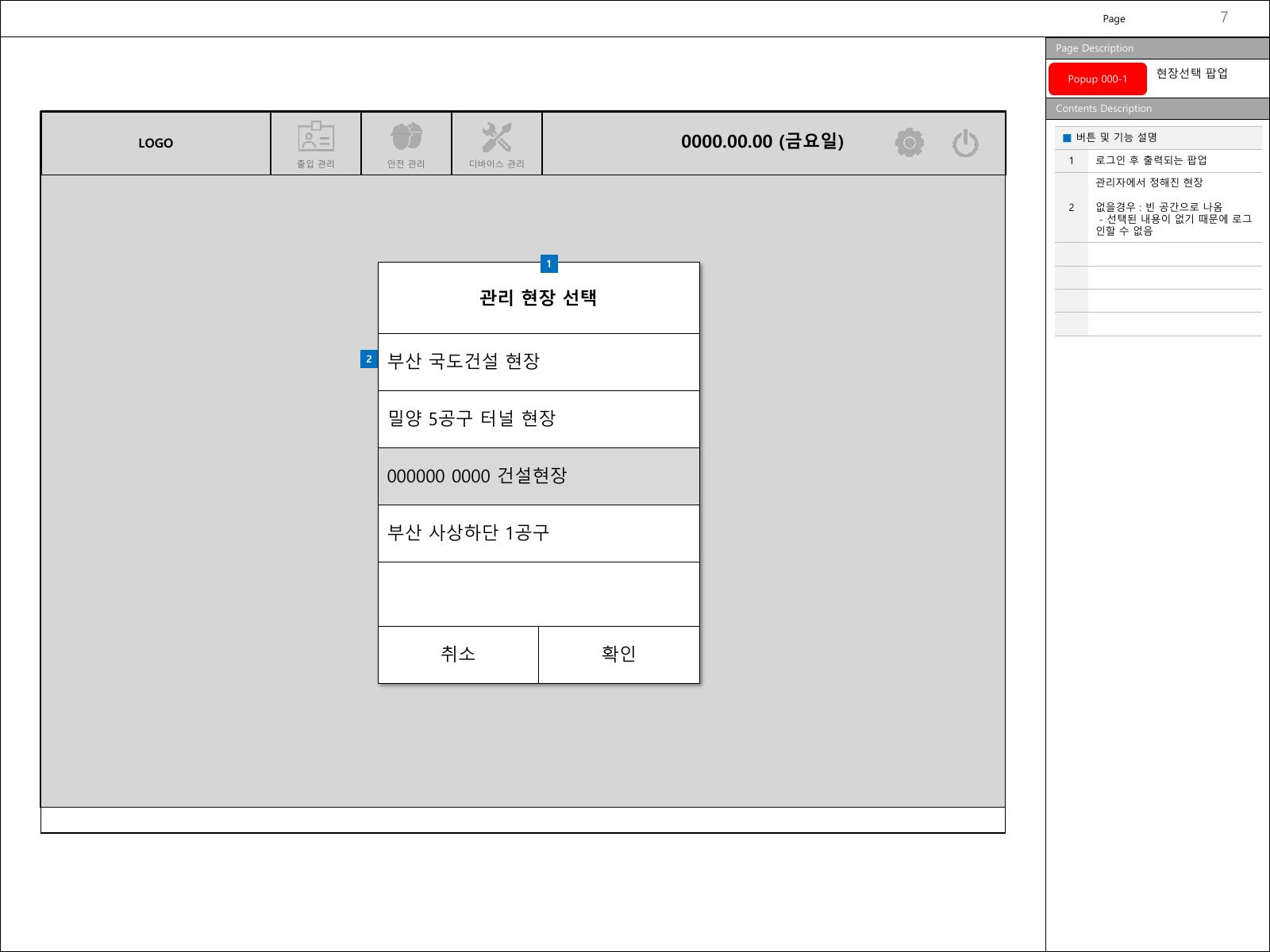Click the Page Description header bar
1270x952 pixels.
pyautogui.click(x=1157, y=48)
